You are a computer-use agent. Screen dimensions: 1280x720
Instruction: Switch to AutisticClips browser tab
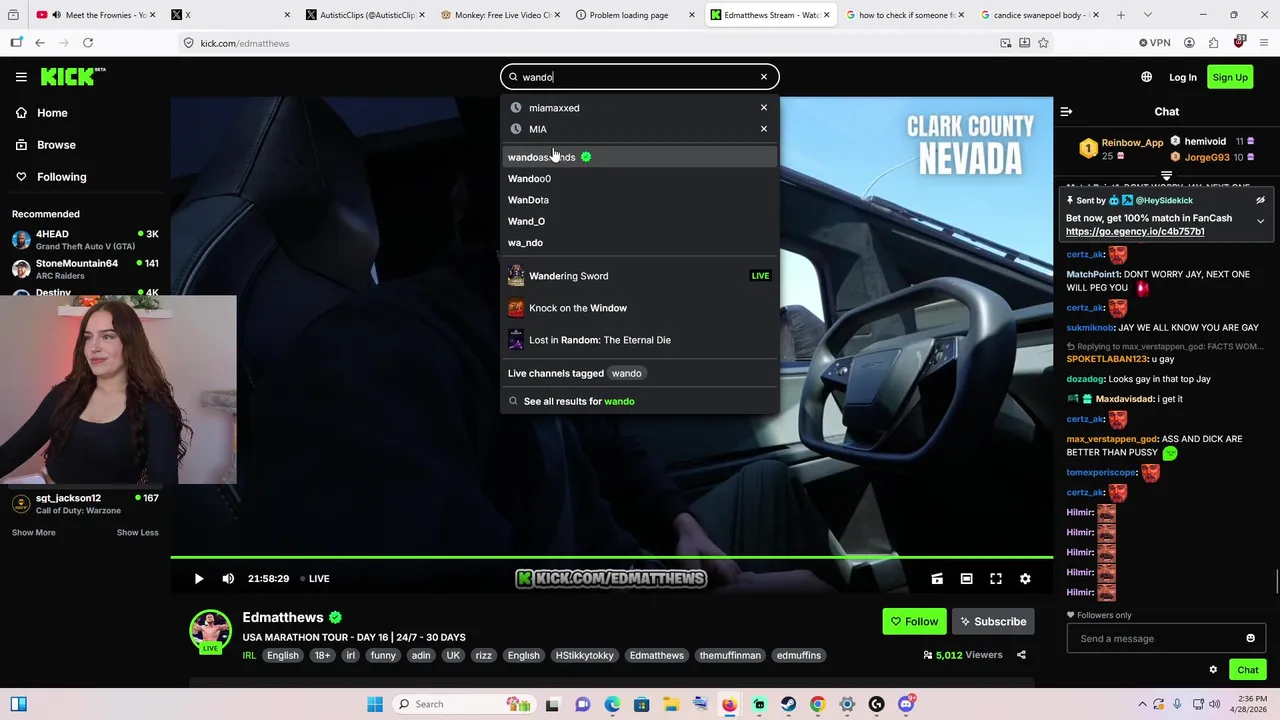(365, 15)
